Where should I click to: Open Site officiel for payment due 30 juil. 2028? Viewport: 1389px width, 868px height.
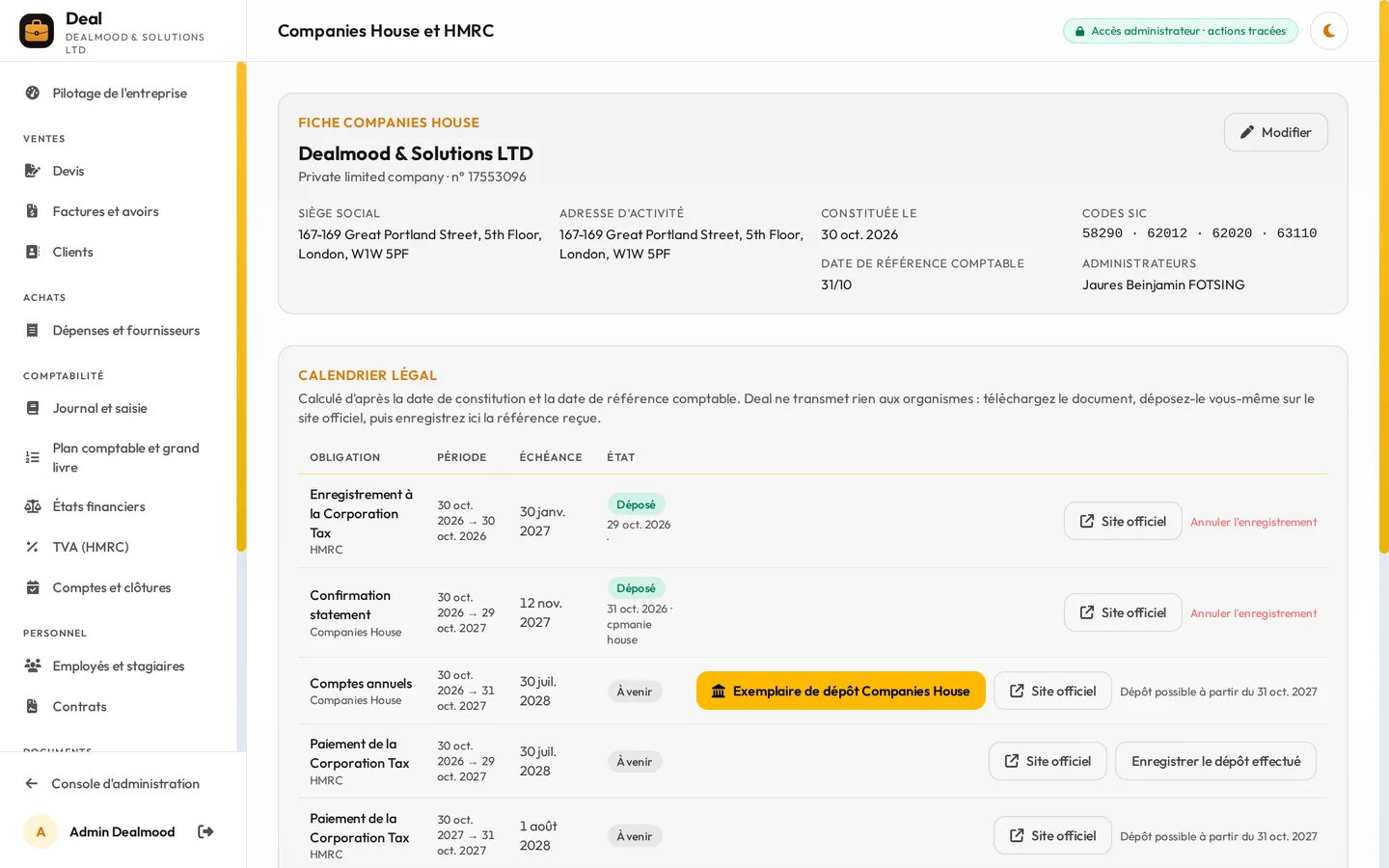click(1048, 761)
